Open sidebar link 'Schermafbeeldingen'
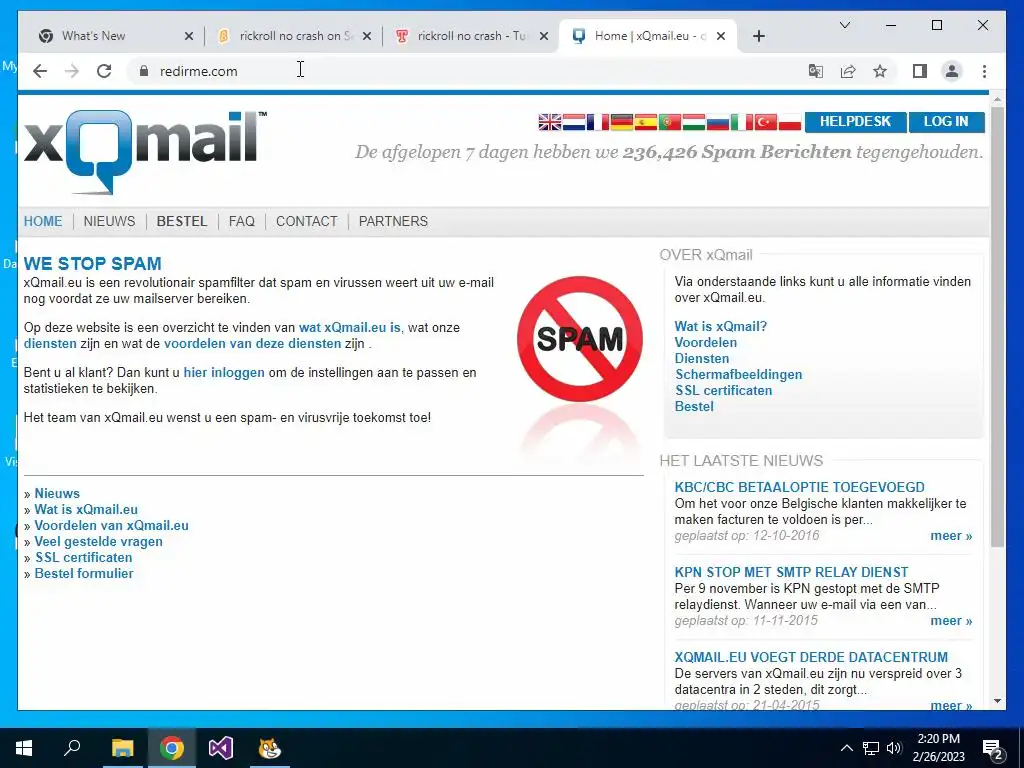Screen dimensions: 1024x768 [x=739, y=375]
